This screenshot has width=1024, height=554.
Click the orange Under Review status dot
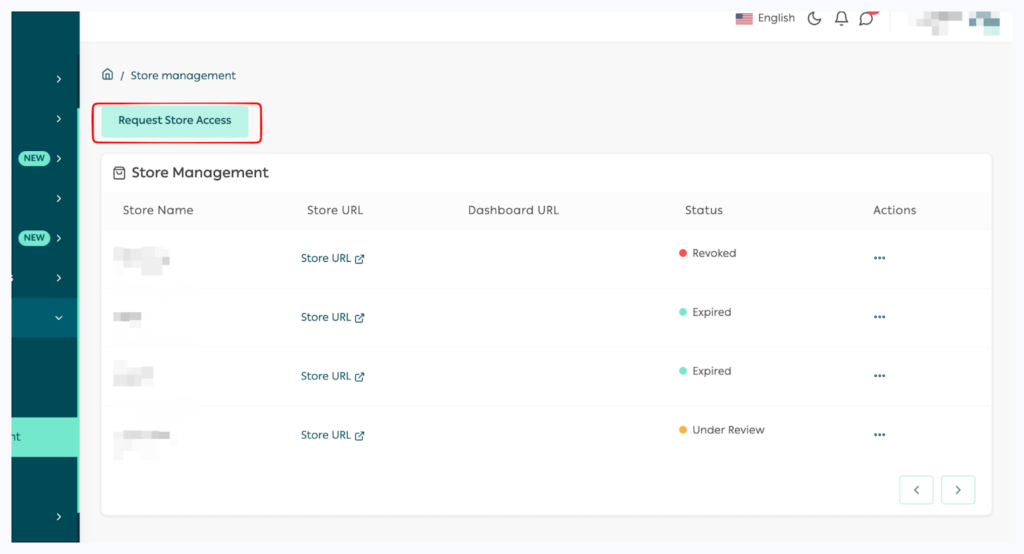[x=682, y=430]
